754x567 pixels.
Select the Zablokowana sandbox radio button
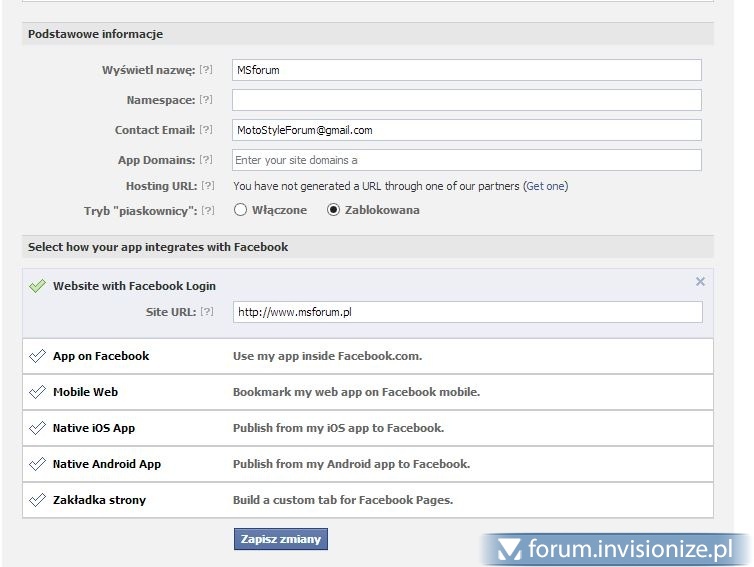(334, 210)
